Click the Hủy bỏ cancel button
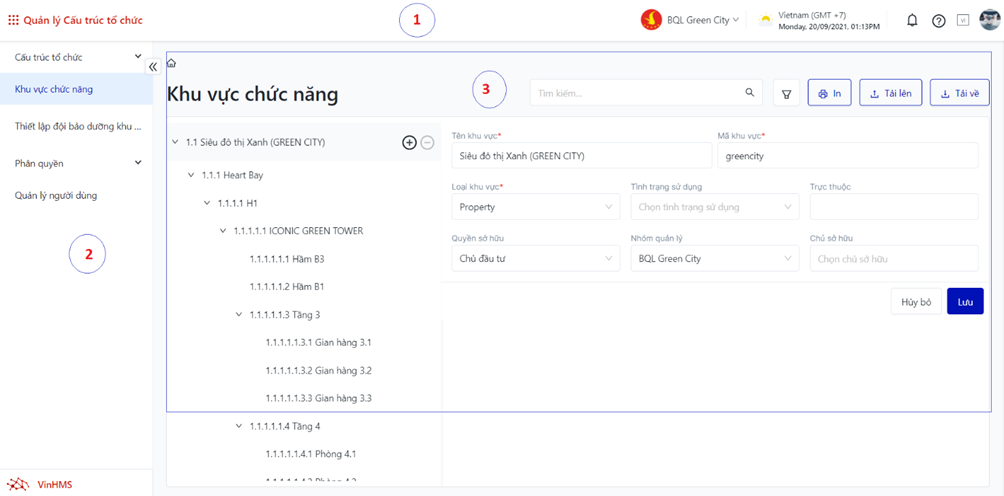 coord(916,301)
